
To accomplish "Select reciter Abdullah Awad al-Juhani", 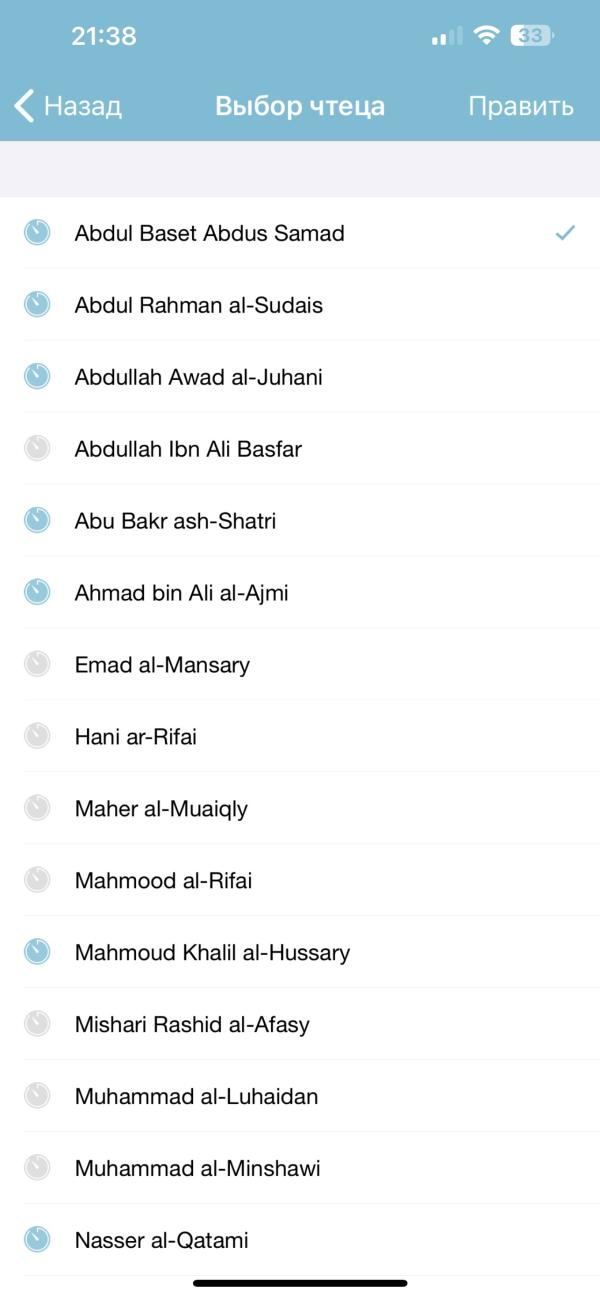I will click(x=198, y=377).
